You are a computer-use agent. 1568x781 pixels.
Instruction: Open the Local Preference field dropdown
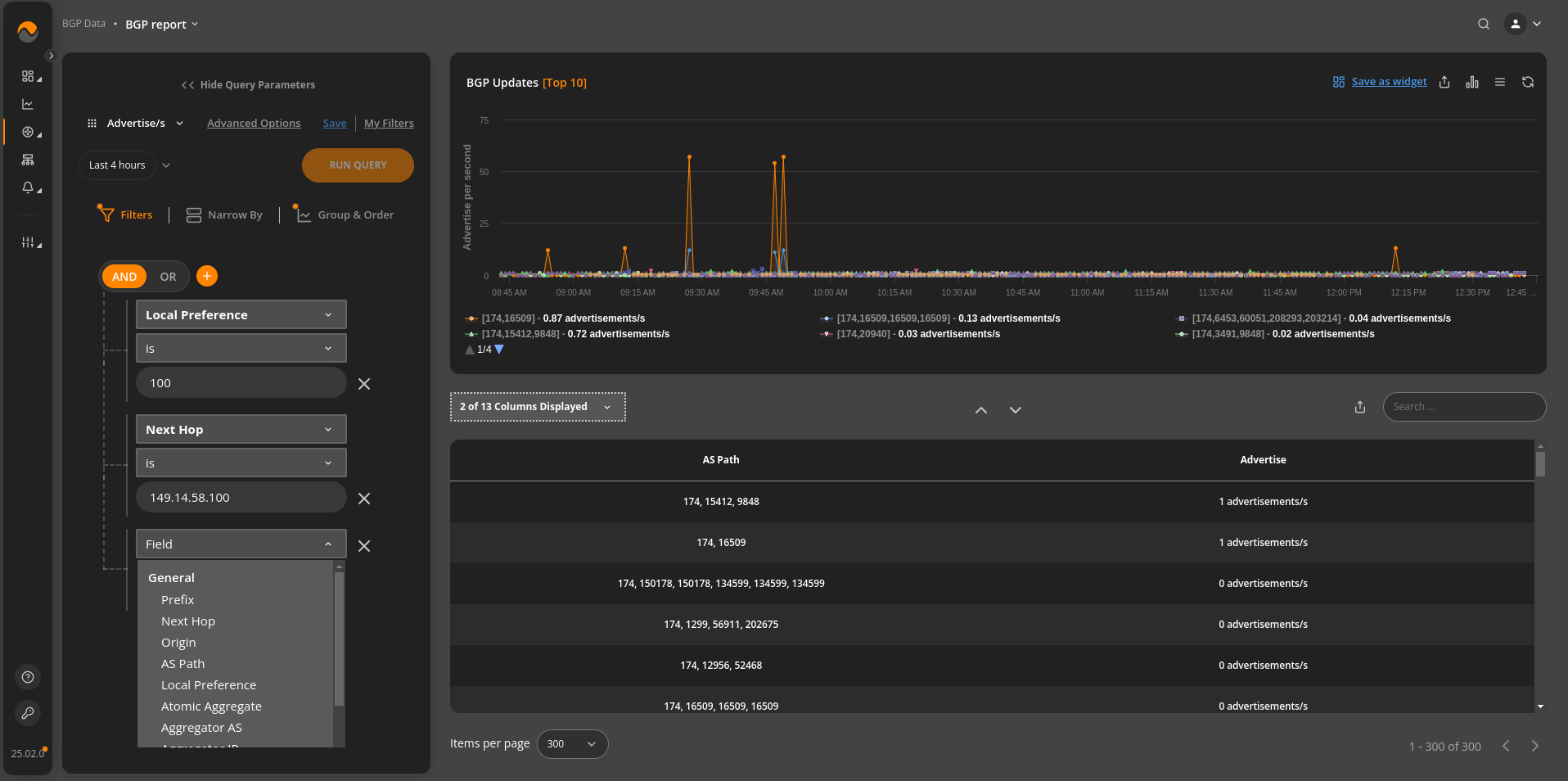click(241, 315)
